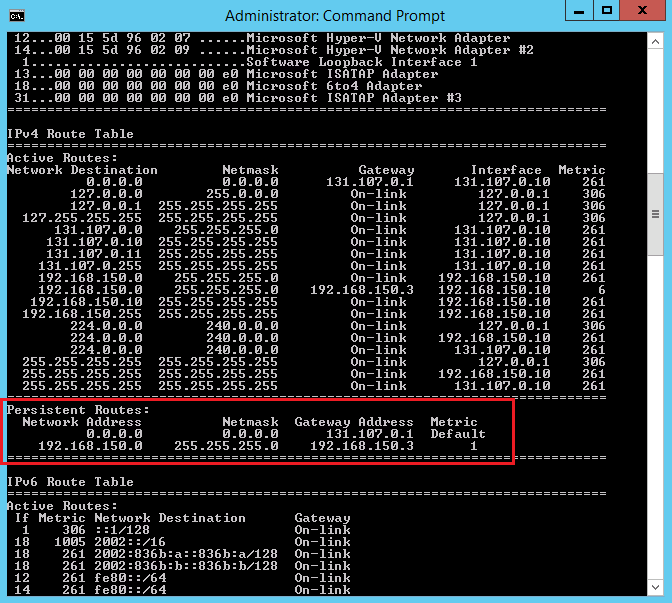Image resolution: width=672 pixels, height=603 pixels.
Task: Click MAC address '00 15 5d 96 02 09'
Action: coord(122,50)
